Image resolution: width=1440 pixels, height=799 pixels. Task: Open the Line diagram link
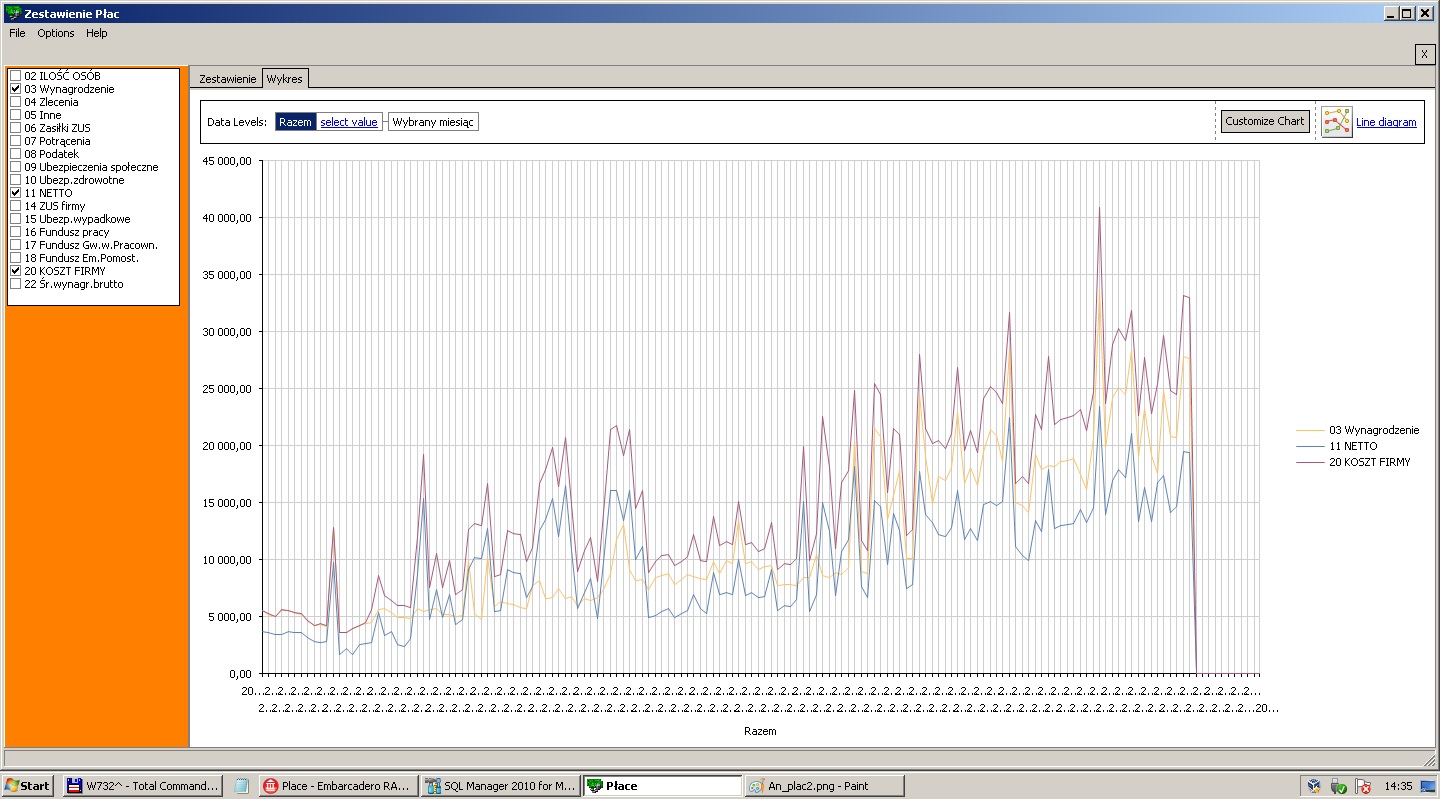[1386, 122]
